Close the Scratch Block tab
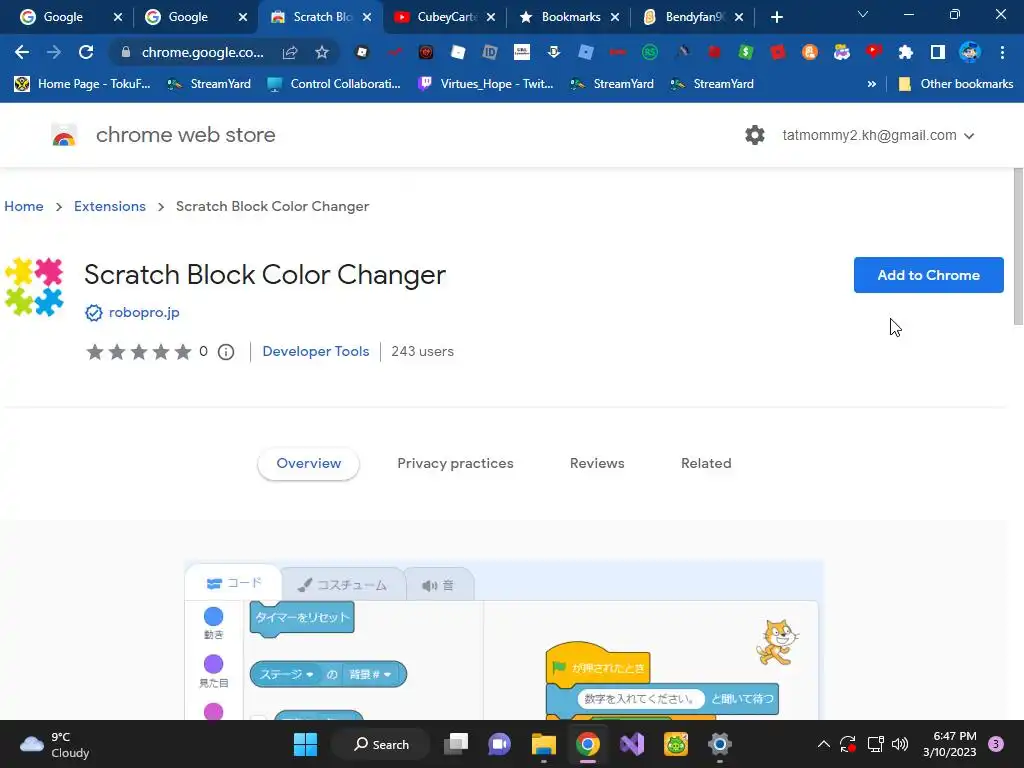 [367, 17]
